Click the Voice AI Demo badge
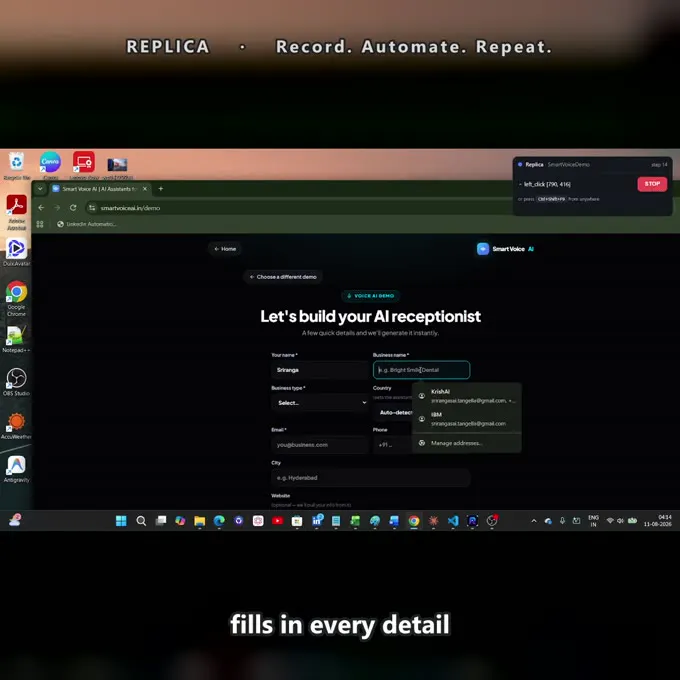Image resolution: width=680 pixels, height=680 pixels. click(x=371, y=296)
